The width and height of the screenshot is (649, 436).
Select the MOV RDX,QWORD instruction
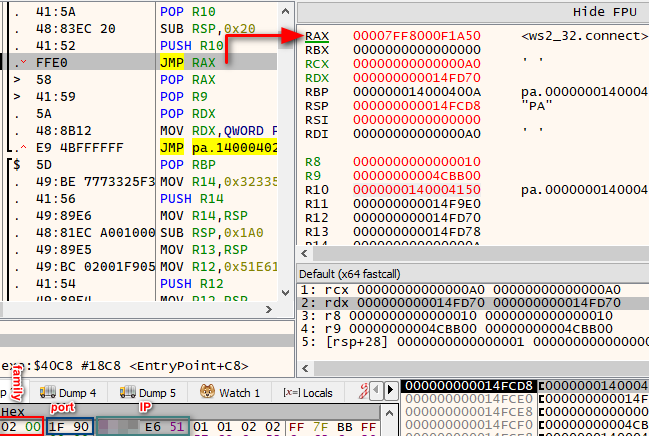219,130
